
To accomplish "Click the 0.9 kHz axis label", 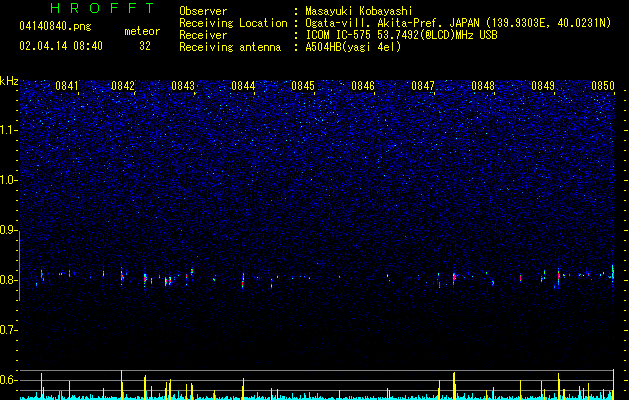I will point(8,230).
